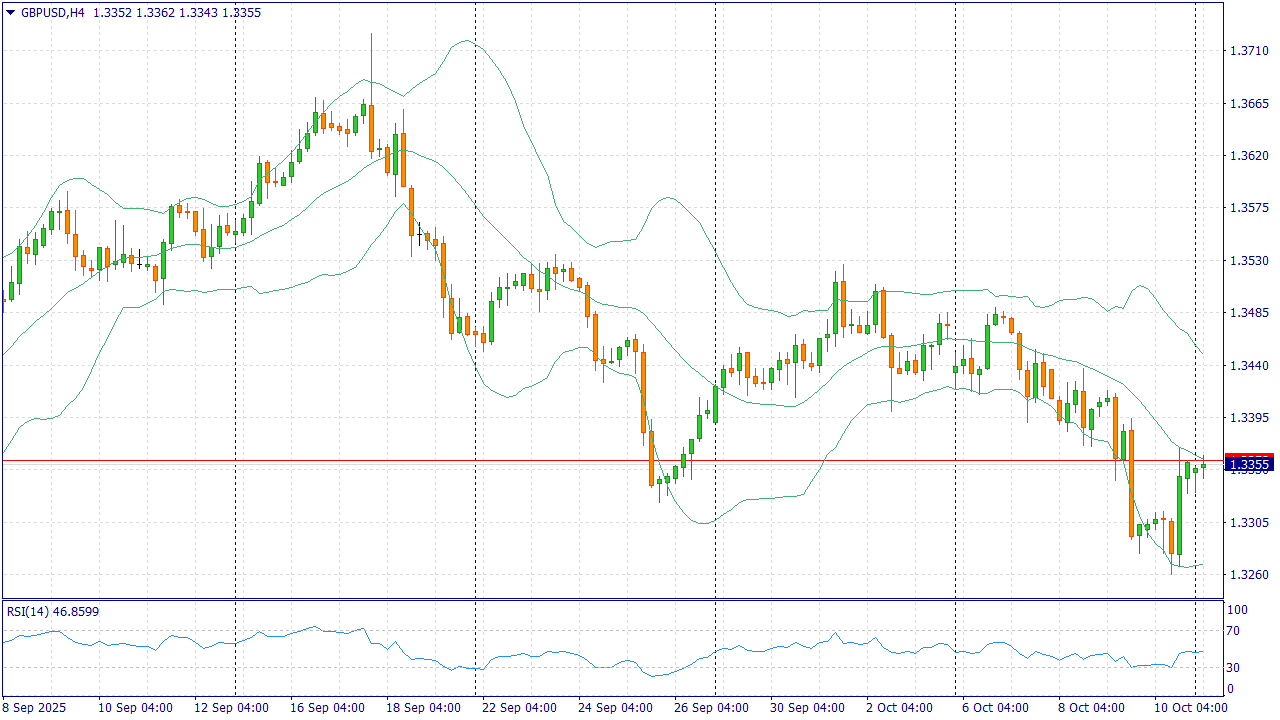Select the 22 Sep 04:00 time label
The width and height of the screenshot is (1280, 720).
[519, 708]
